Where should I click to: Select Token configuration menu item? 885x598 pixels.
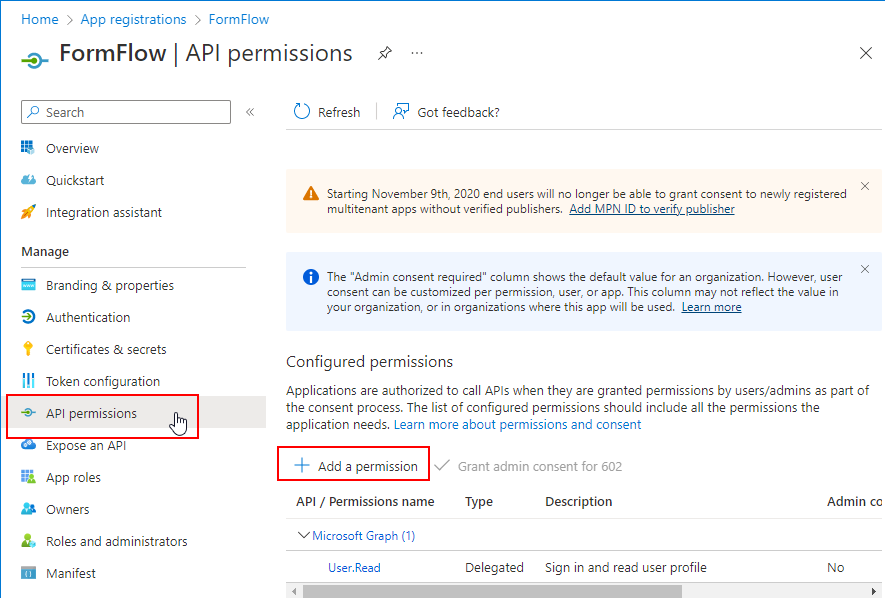pyautogui.click(x=103, y=381)
